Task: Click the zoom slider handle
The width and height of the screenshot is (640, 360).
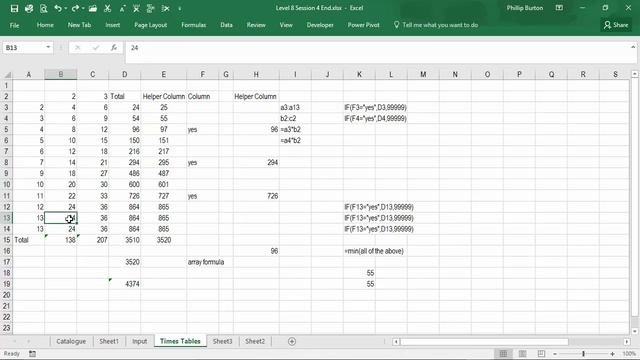Action: click(x=584, y=354)
